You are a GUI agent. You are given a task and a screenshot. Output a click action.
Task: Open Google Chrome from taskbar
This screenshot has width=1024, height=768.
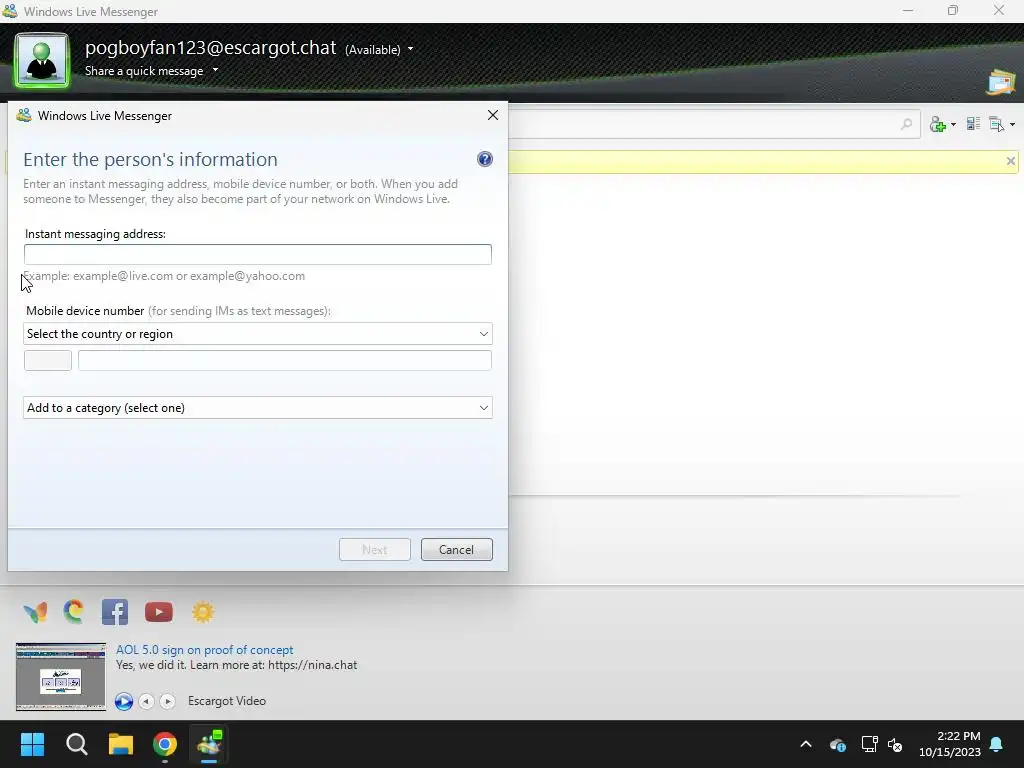point(165,744)
